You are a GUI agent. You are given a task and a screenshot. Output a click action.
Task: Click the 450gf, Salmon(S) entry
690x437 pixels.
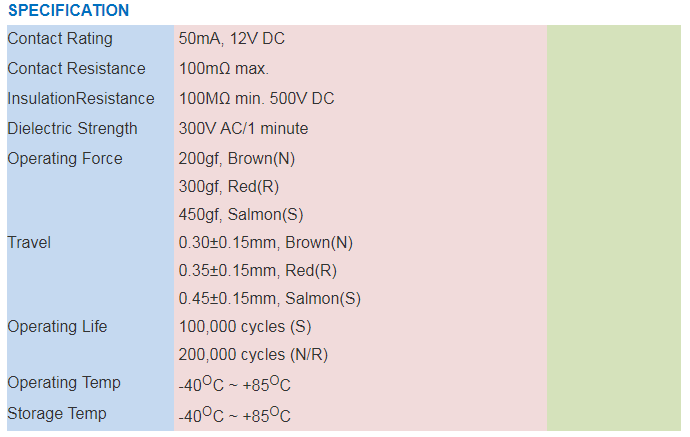pos(241,215)
